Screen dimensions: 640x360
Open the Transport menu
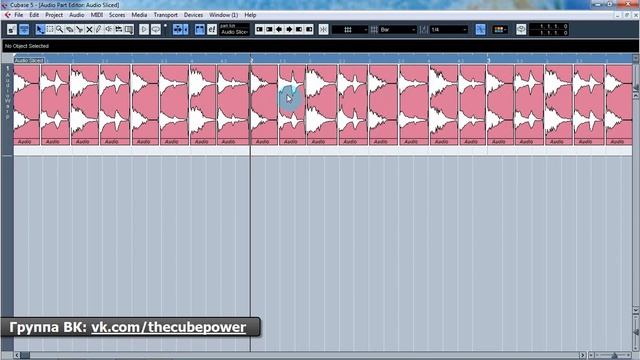[x=166, y=15]
